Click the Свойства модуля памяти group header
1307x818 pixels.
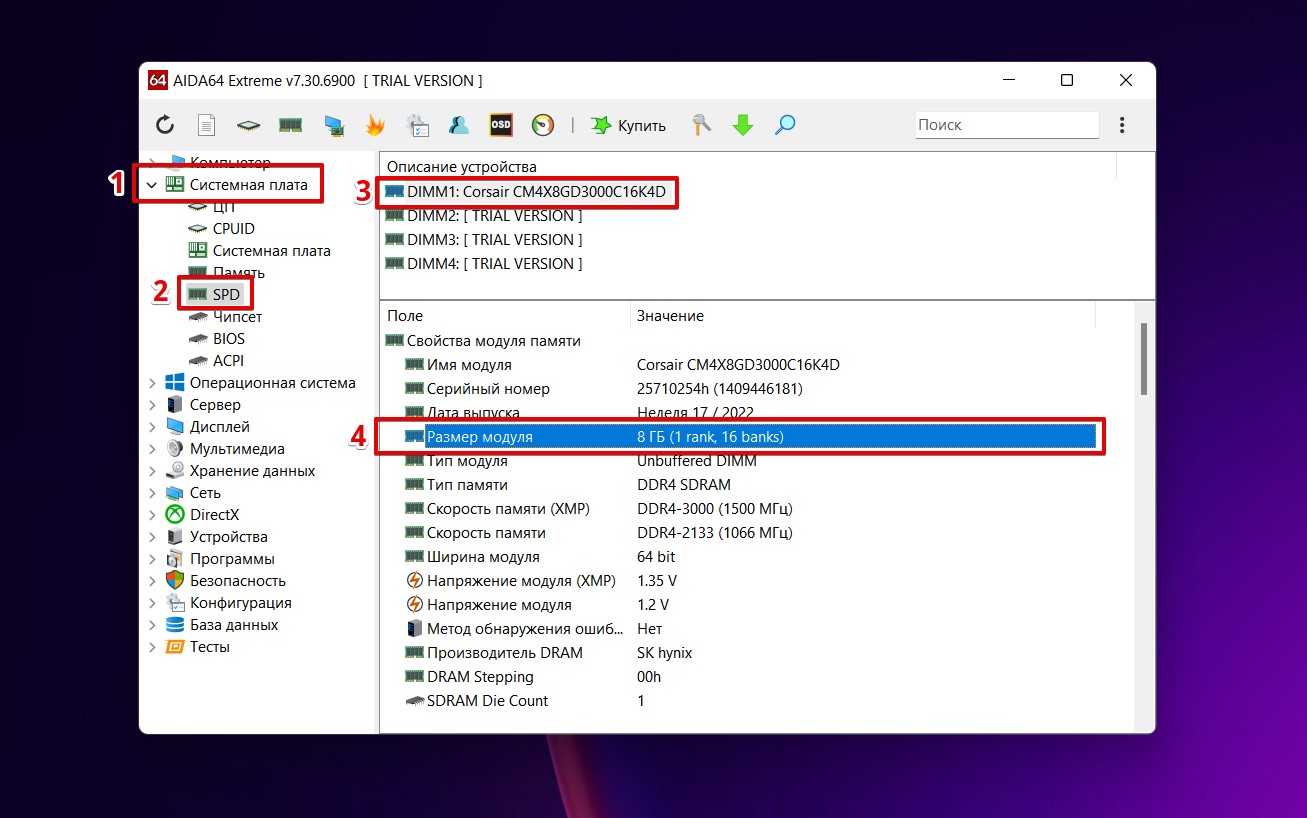click(x=483, y=341)
